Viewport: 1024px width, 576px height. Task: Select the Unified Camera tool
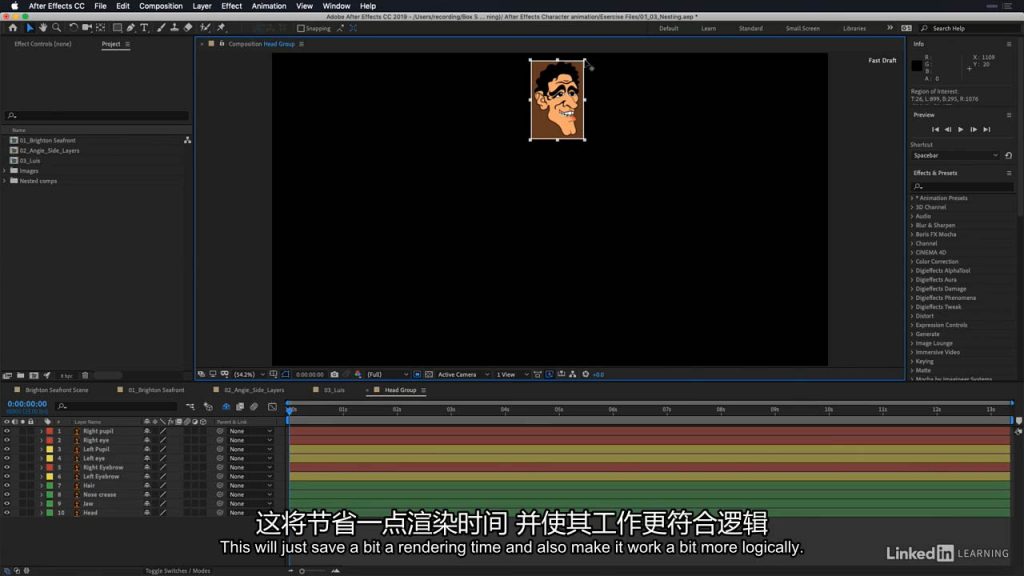pyautogui.click(x=87, y=28)
